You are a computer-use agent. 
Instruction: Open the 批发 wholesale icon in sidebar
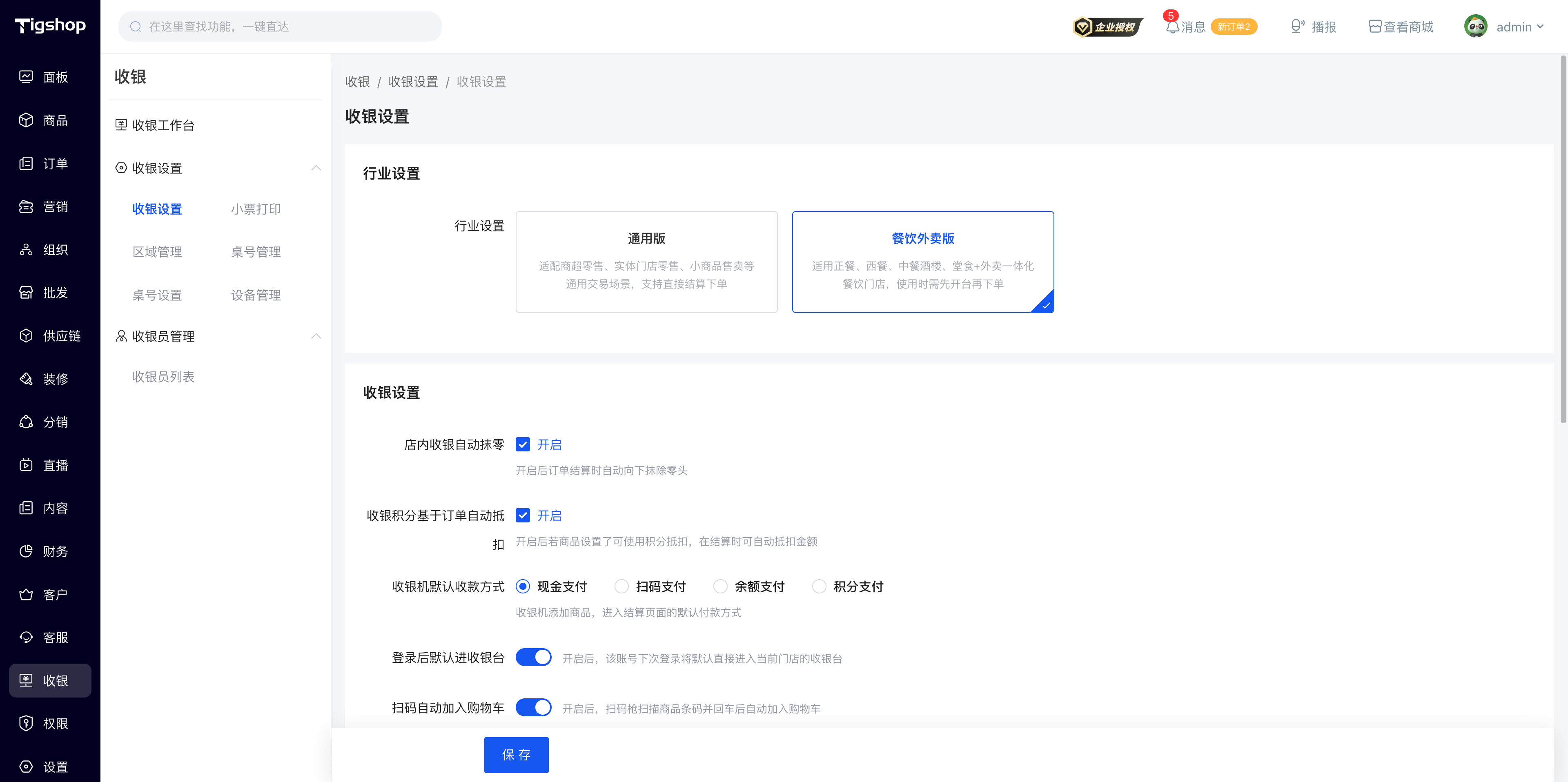click(x=26, y=293)
